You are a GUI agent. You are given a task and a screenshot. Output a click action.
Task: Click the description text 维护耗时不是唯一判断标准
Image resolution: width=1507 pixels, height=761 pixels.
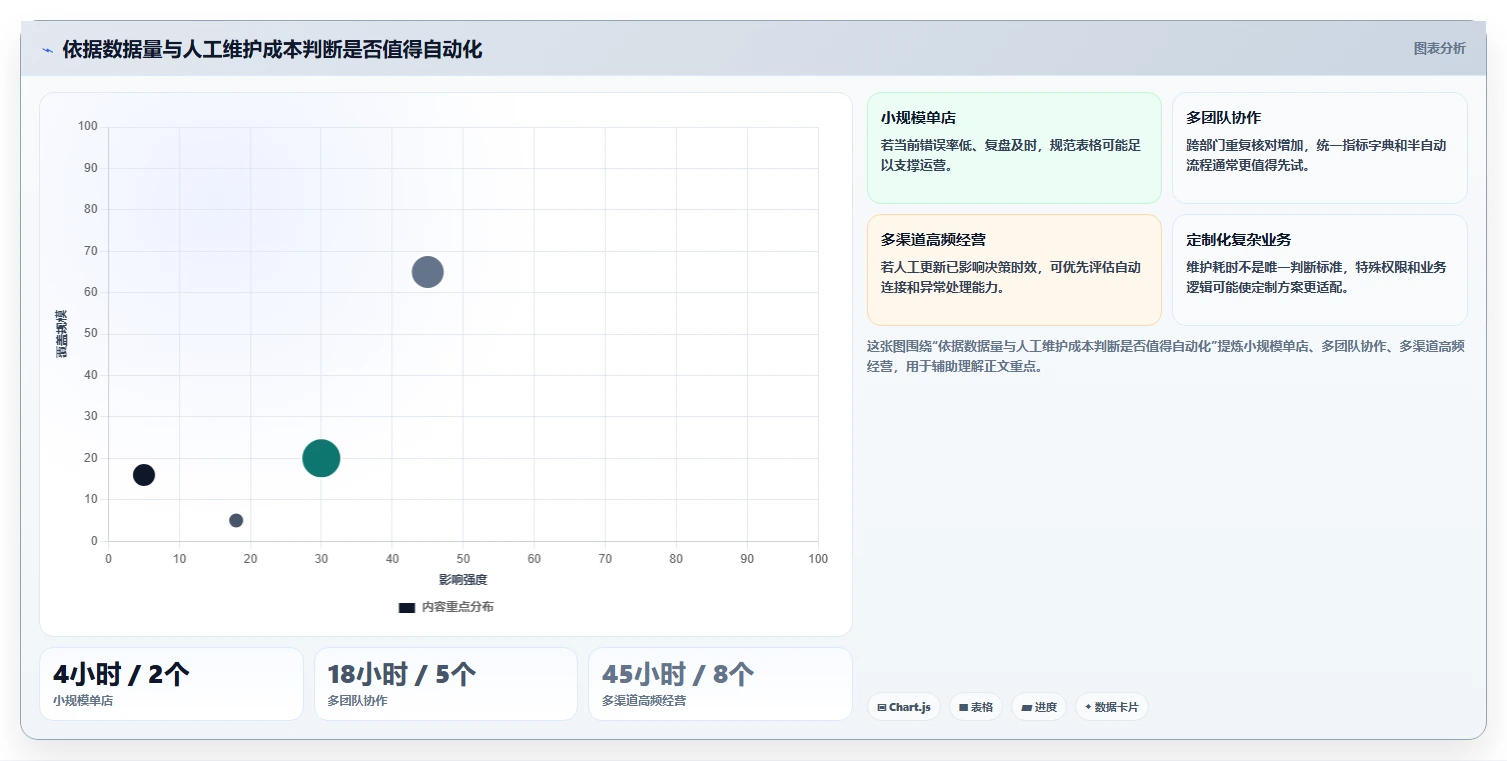[1316, 277]
